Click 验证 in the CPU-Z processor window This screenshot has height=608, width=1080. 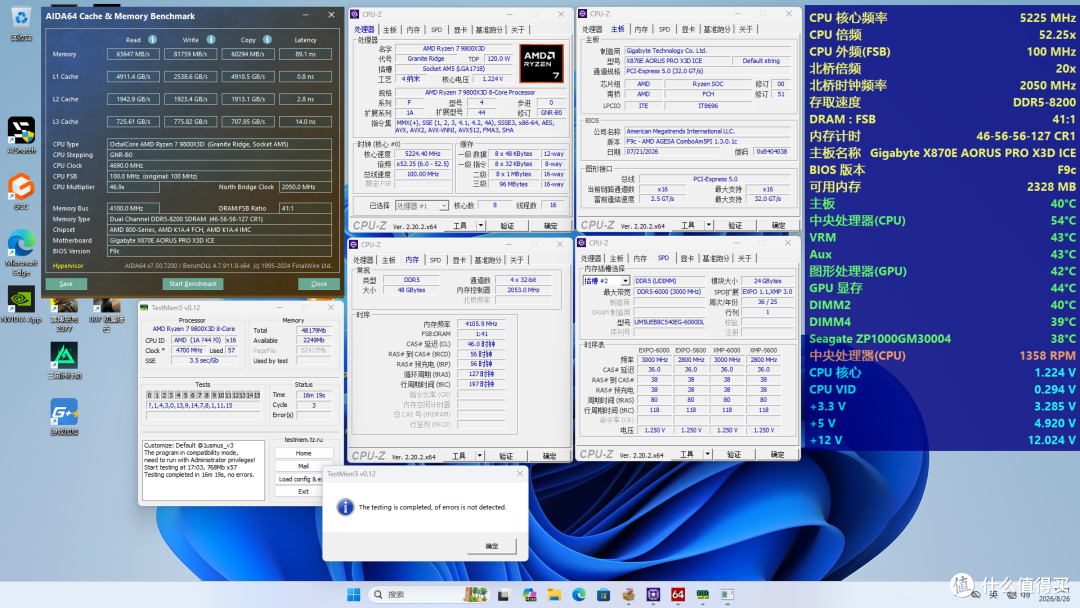point(508,226)
